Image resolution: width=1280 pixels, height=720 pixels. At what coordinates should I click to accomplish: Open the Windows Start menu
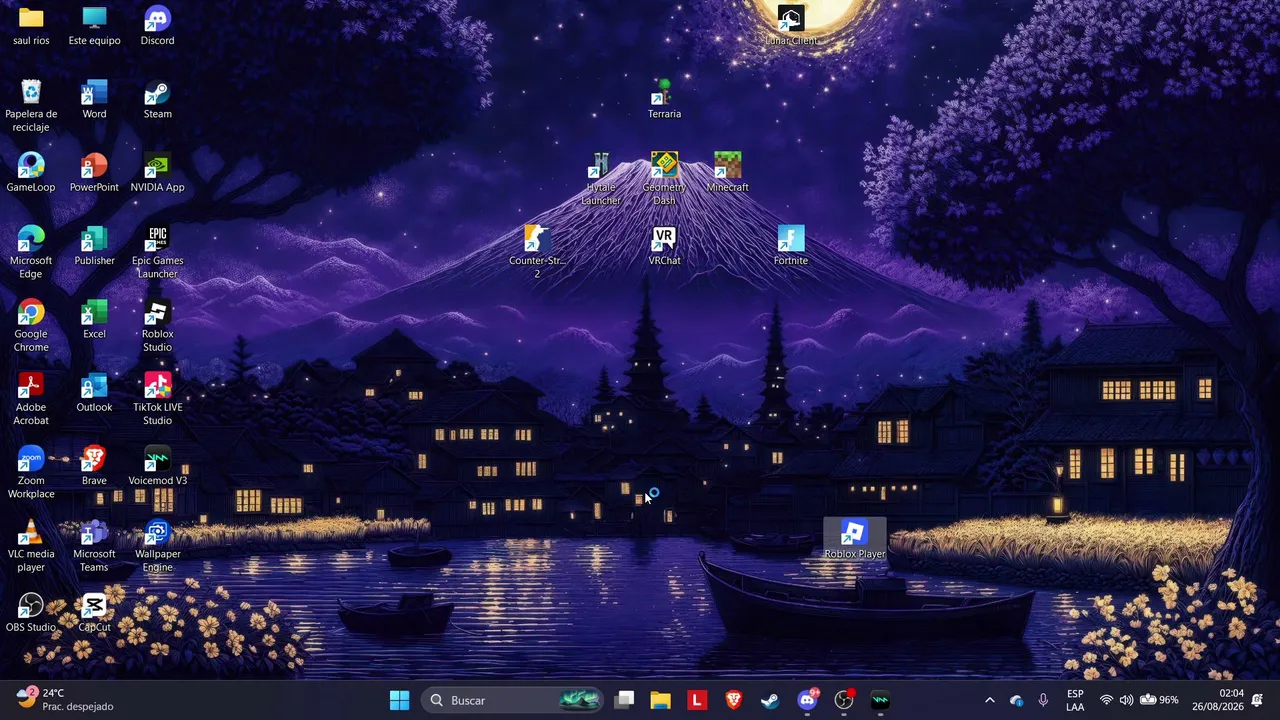(399, 700)
